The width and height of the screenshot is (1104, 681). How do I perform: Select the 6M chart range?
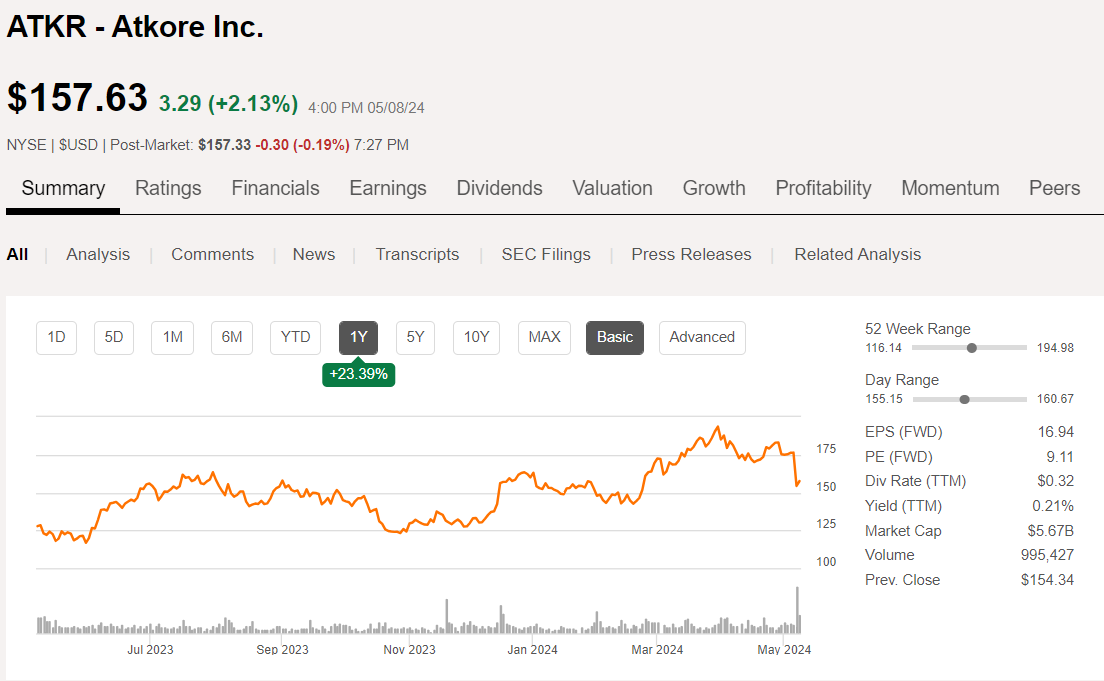click(x=232, y=337)
